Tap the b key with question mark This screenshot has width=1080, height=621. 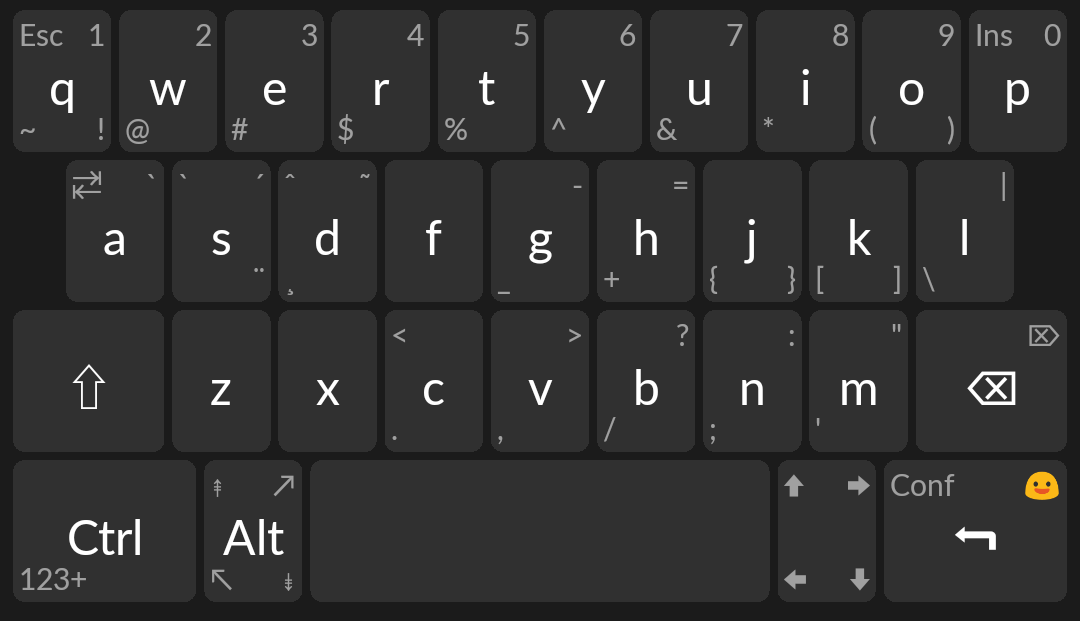tap(646, 381)
